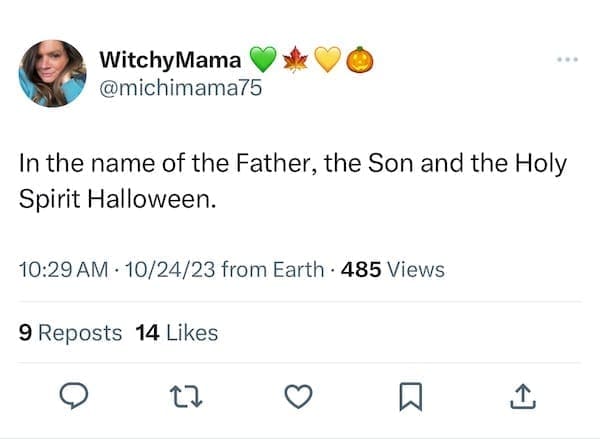Screen dimensions: 600x440
Task: Click the maple leaf emoji in the name
Action: tap(296, 60)
